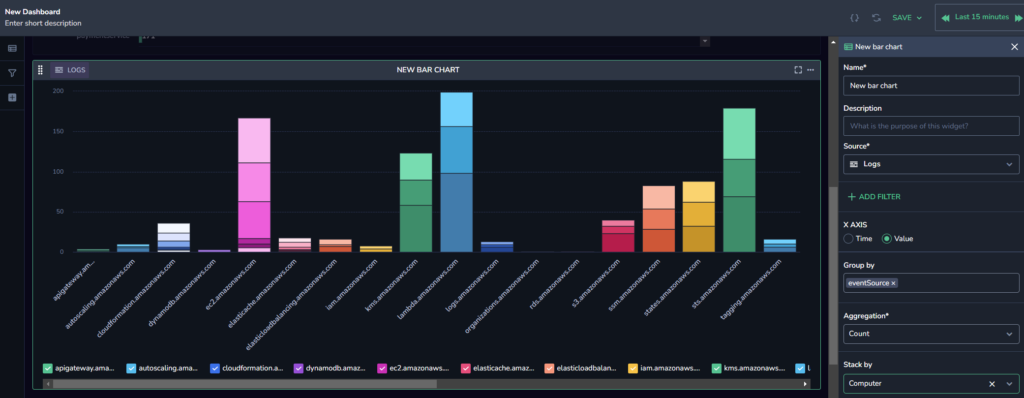The width and height of the screenshot is (1024, 398).
Task: Click the green table icon beside panel title
Action: (848, 47)
